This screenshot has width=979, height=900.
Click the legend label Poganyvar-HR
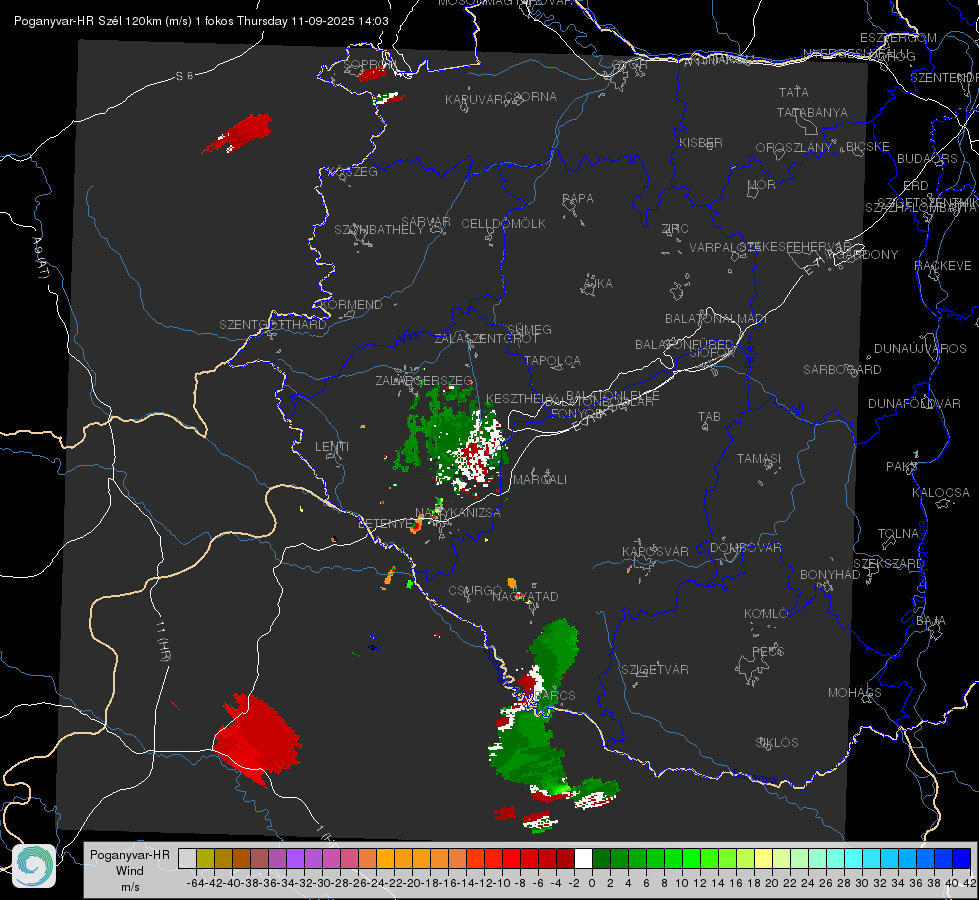130,855
